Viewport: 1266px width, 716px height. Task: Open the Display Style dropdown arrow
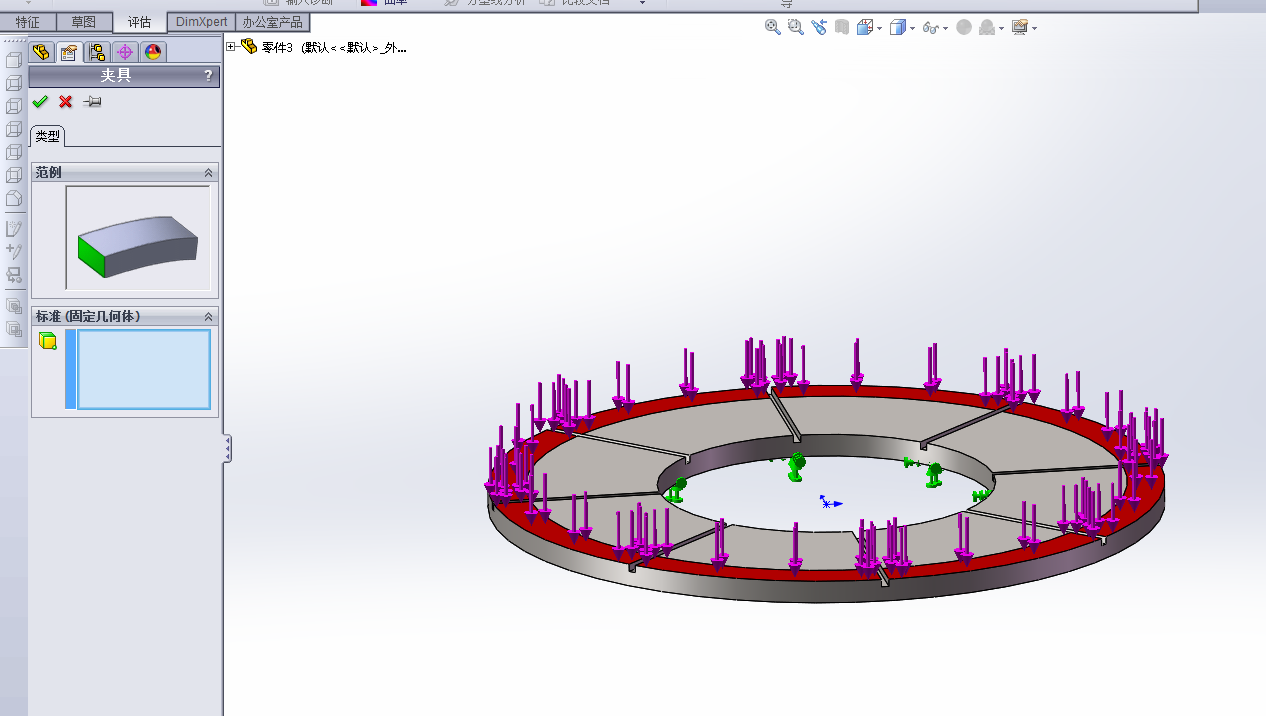point(911,28)
